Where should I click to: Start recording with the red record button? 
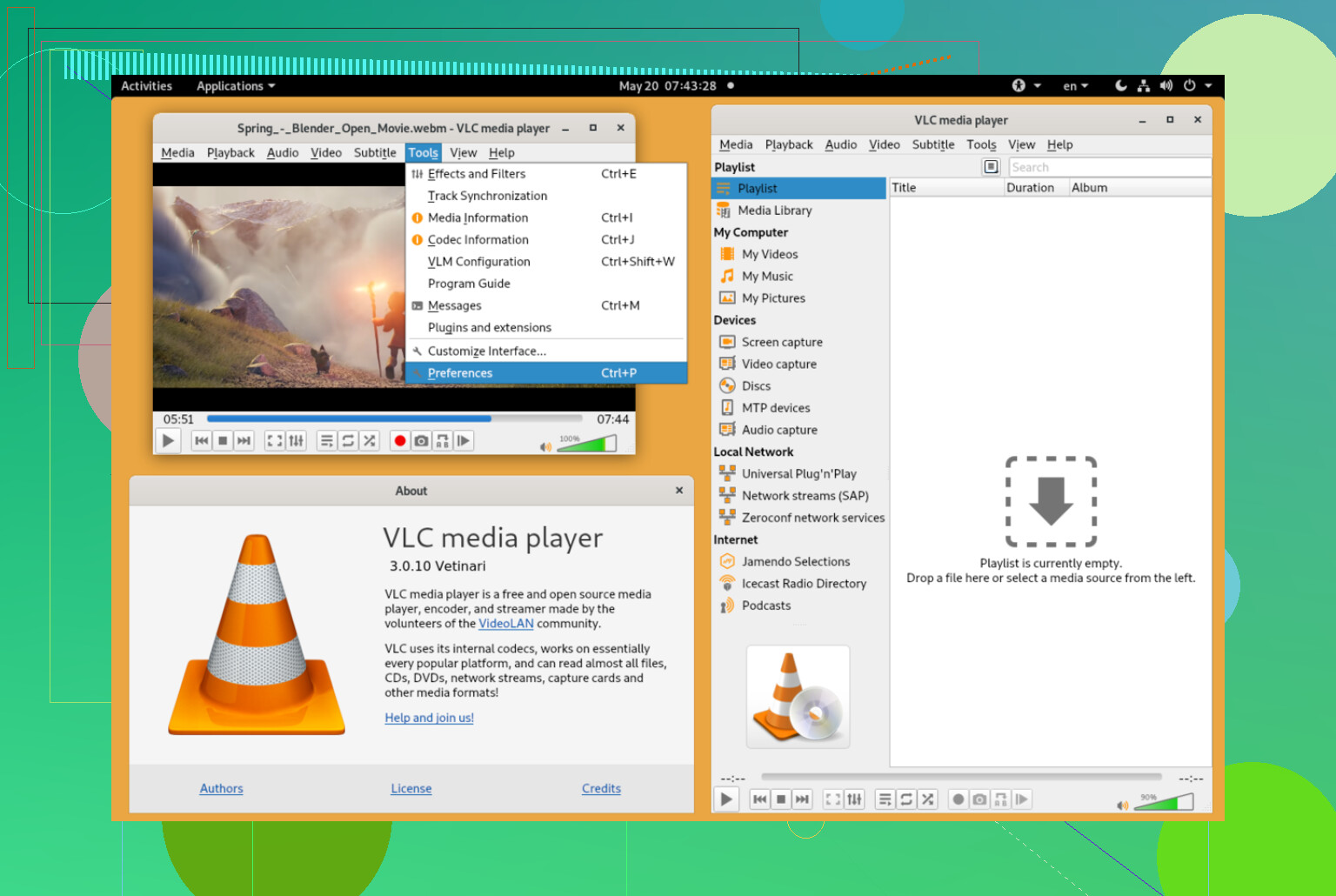400,441
